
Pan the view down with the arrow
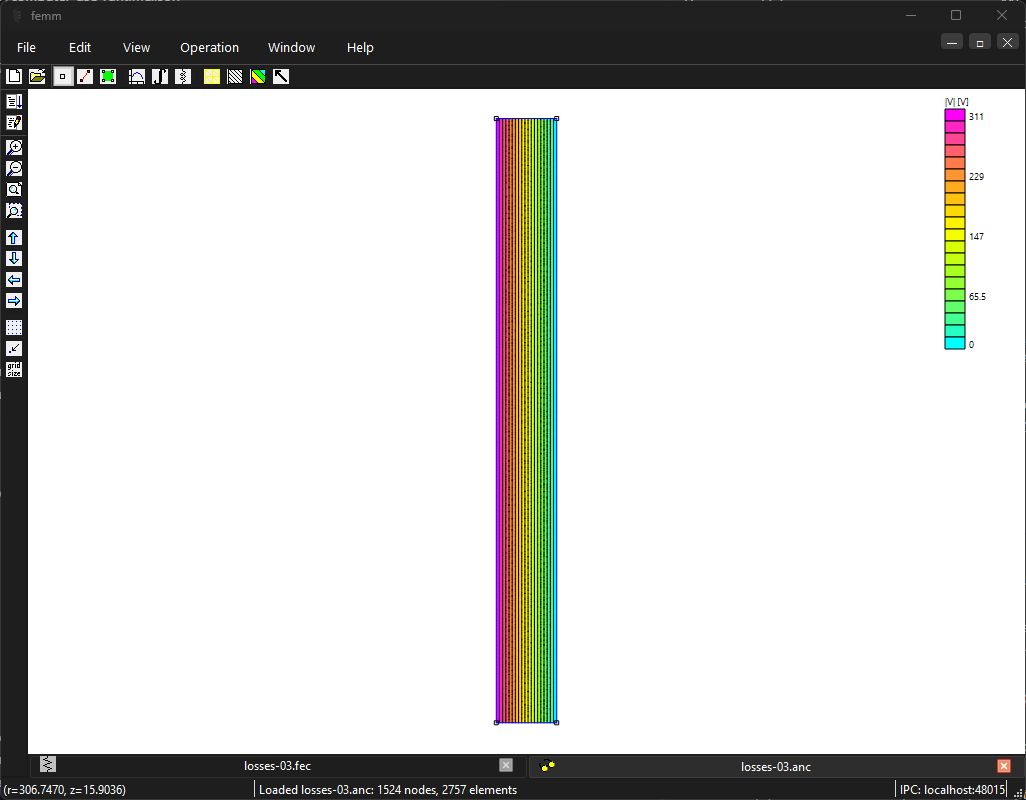[14, 258]
